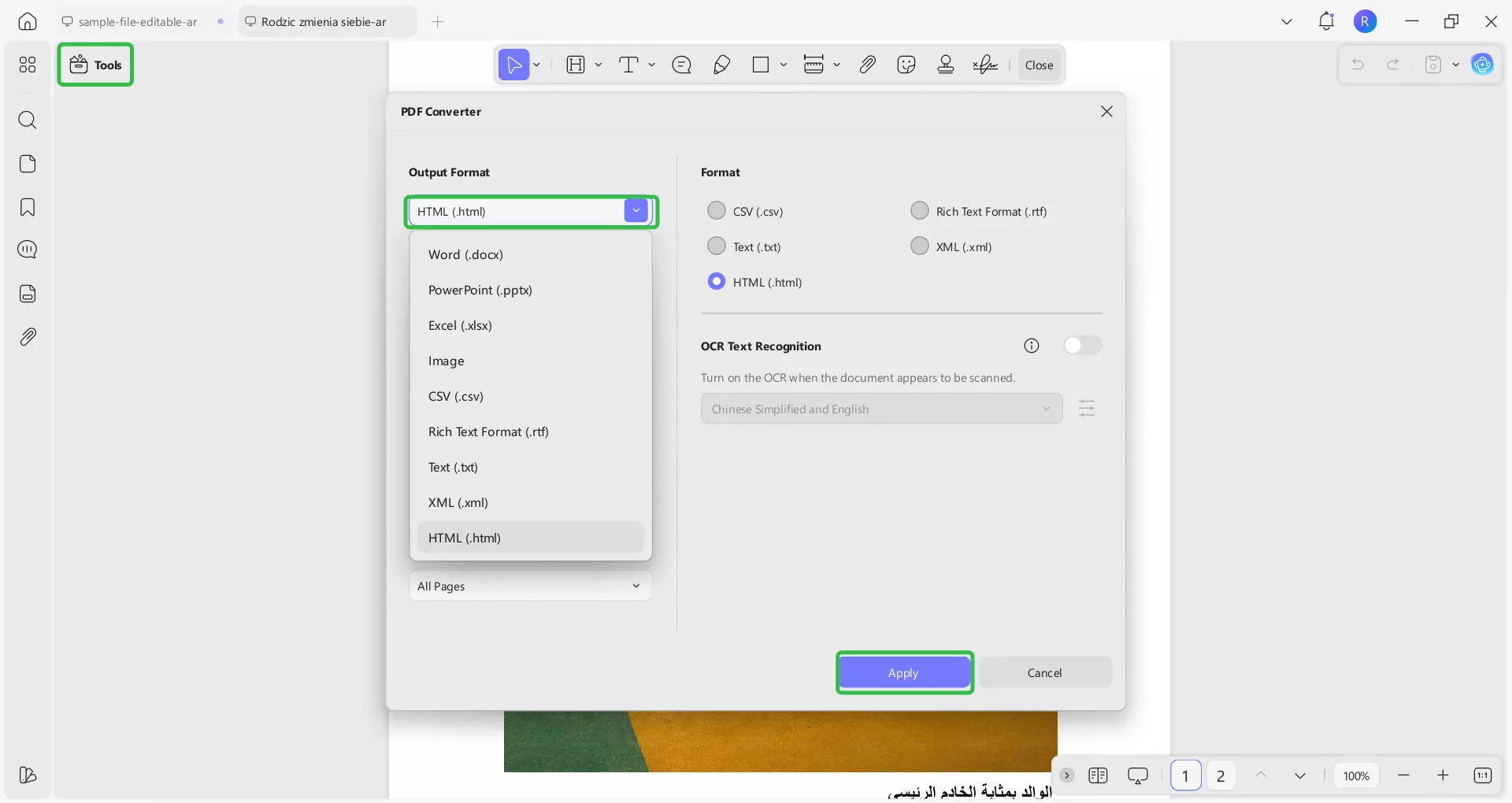Open the comments panel in left sidebar
The width and height of the screenshot is (1512, 803).
pyautogui.click(x=28, y=250)
